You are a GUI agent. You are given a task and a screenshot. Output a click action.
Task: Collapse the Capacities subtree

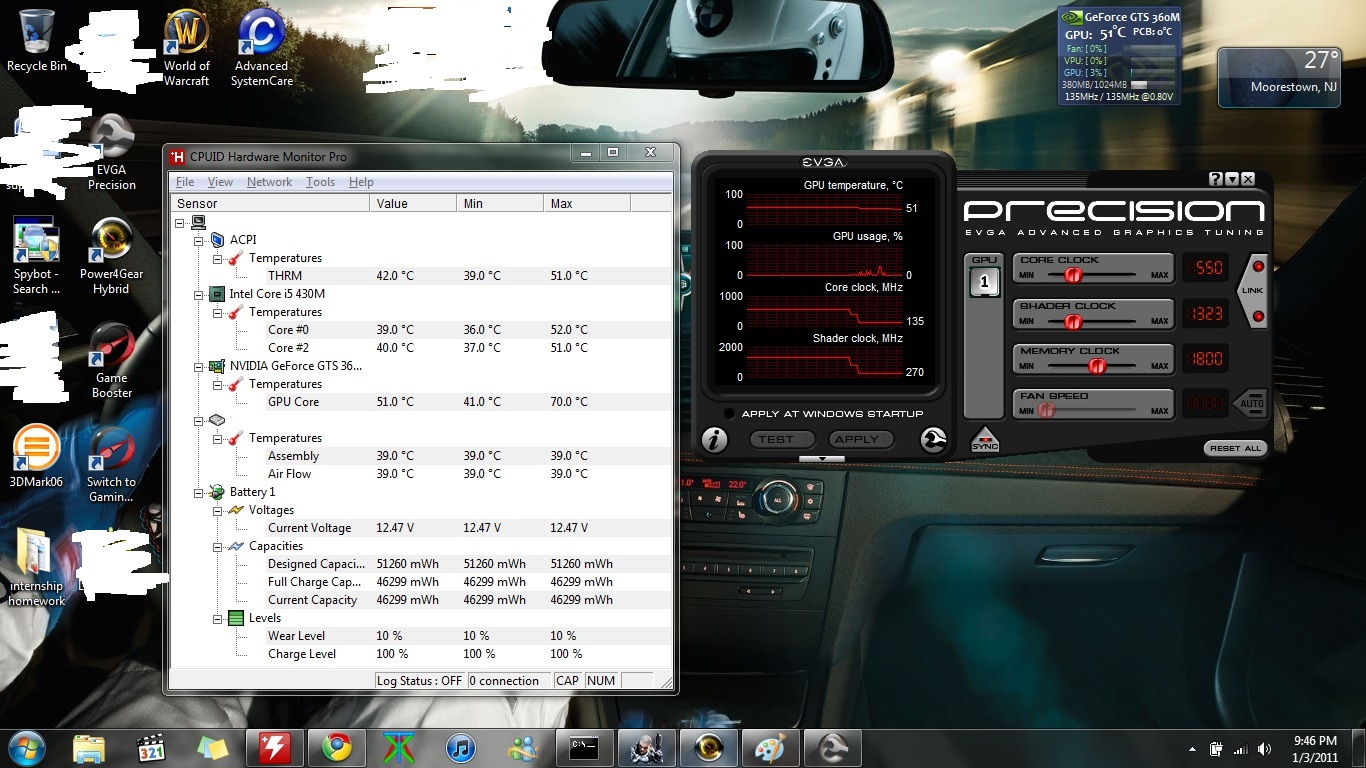point(217,546)
